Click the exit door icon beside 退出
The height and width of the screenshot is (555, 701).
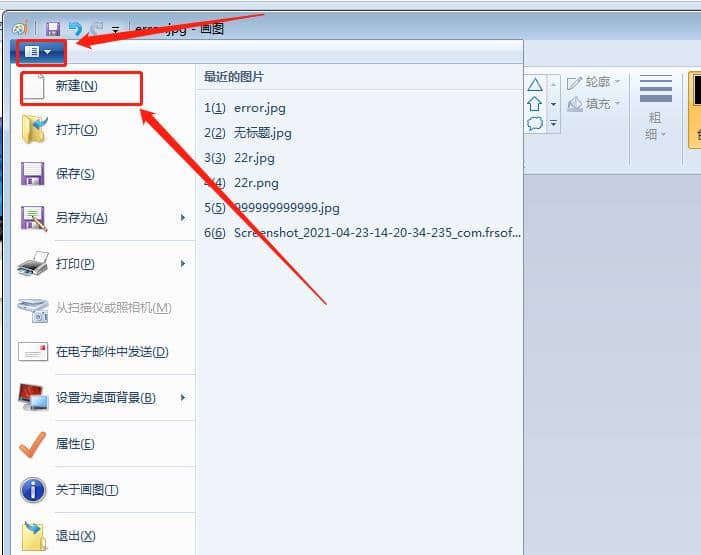point(34,536)
